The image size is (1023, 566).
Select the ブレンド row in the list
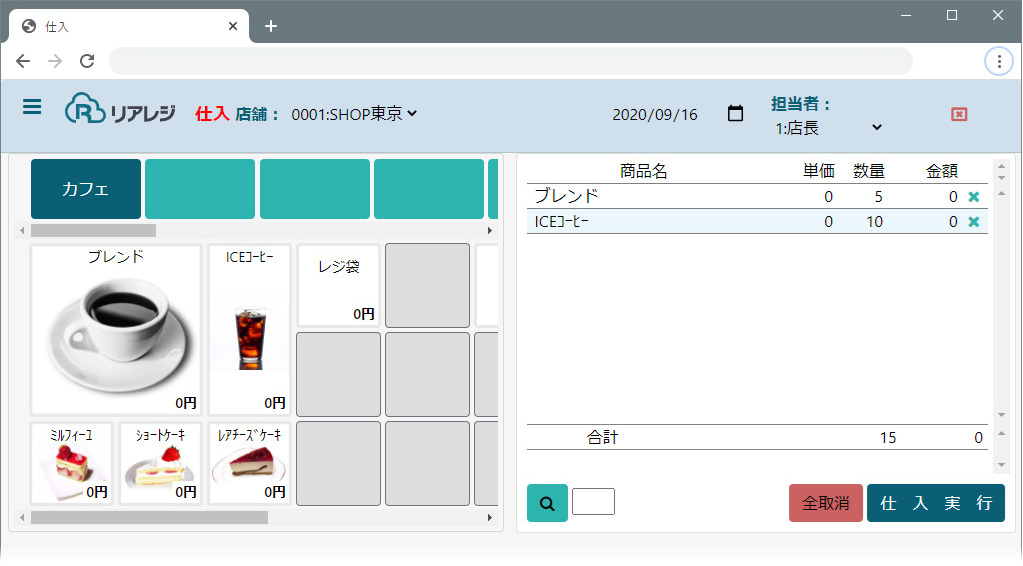[757, 196]
